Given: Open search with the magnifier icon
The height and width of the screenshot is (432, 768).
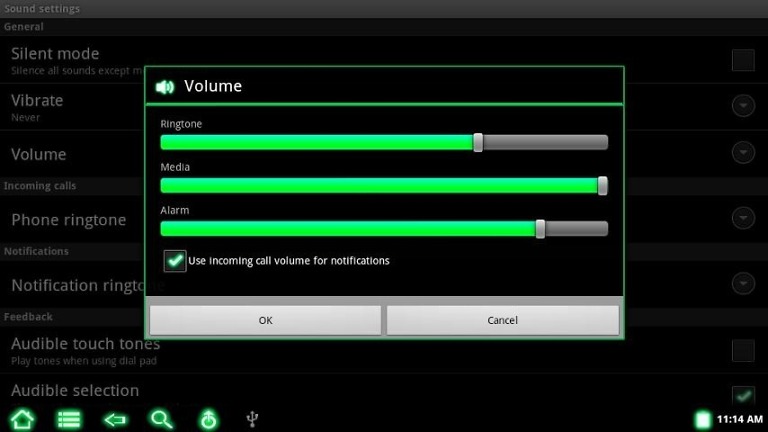Looking at the screenshot, I should click(162, 420).
